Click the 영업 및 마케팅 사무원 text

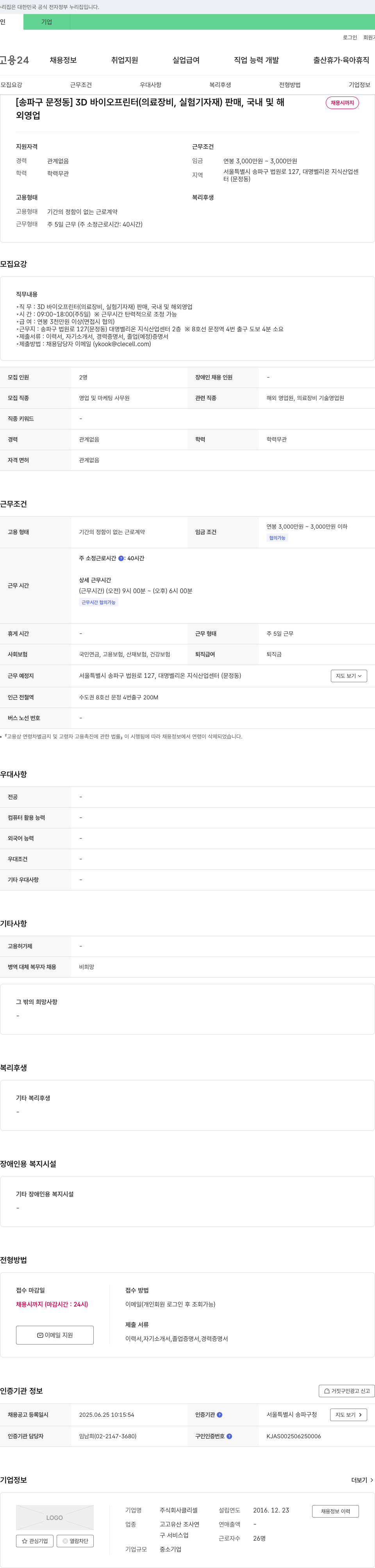[x=104, y=398]
